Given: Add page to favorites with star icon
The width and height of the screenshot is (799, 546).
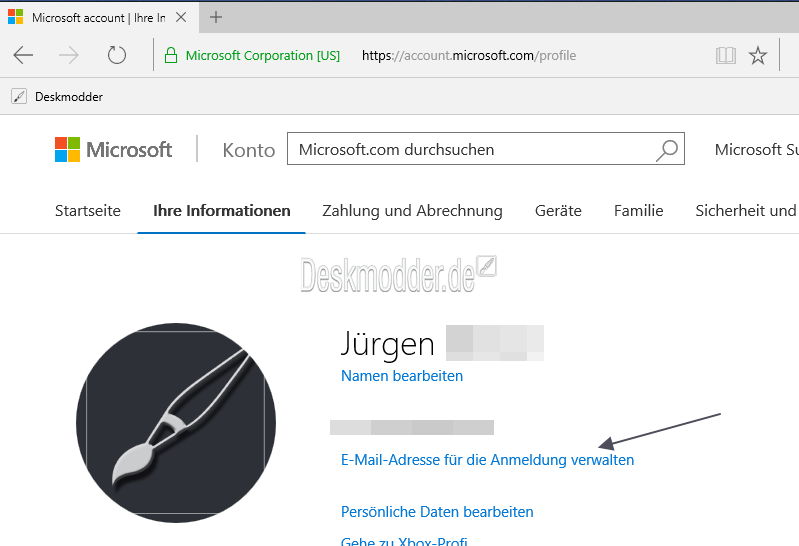Looking at the screenshot, I should [x=758, y=55].
